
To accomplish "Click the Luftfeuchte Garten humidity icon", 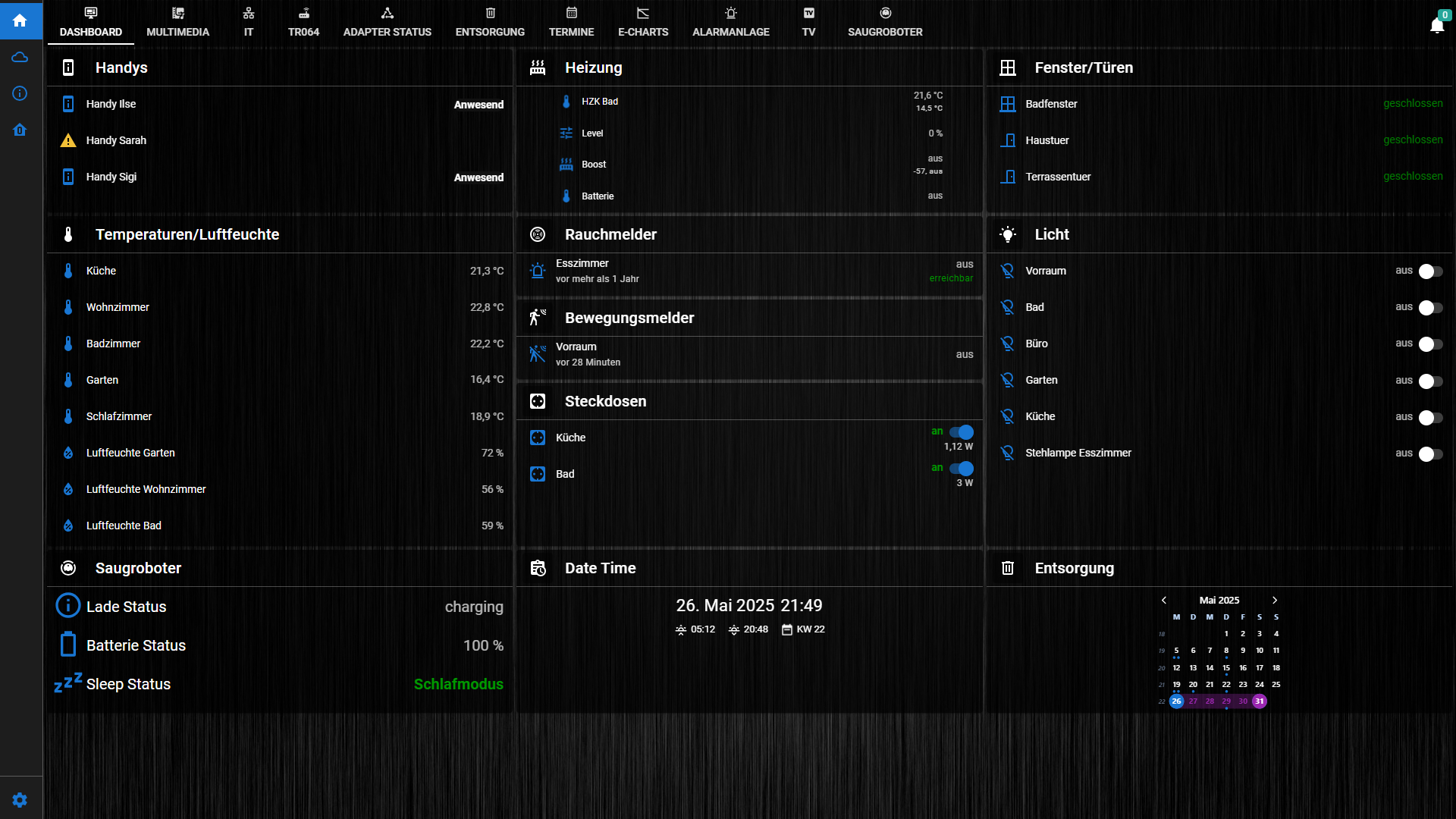I will 68,453.
